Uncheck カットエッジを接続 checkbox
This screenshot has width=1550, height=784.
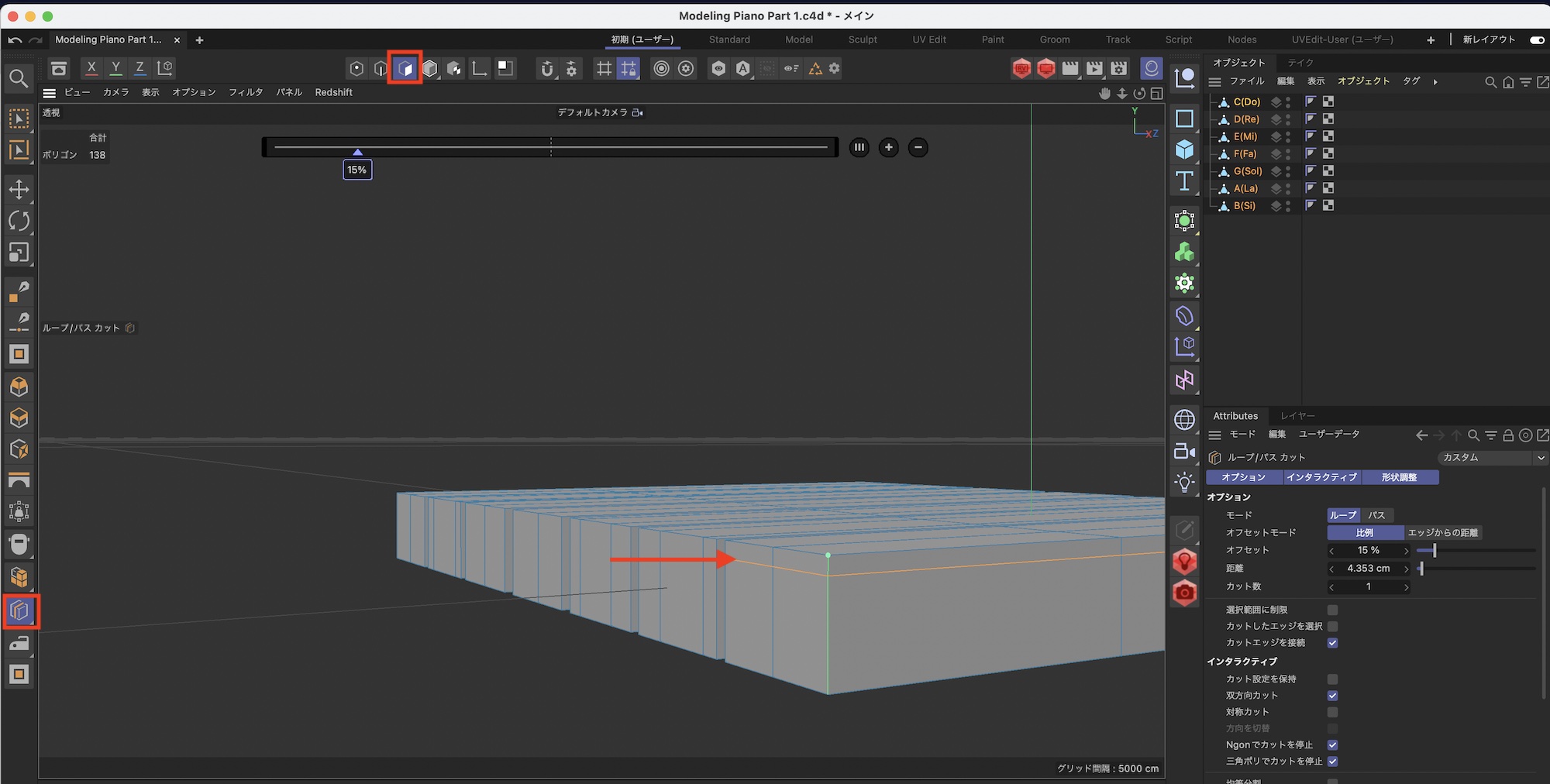coord(1332,642)
